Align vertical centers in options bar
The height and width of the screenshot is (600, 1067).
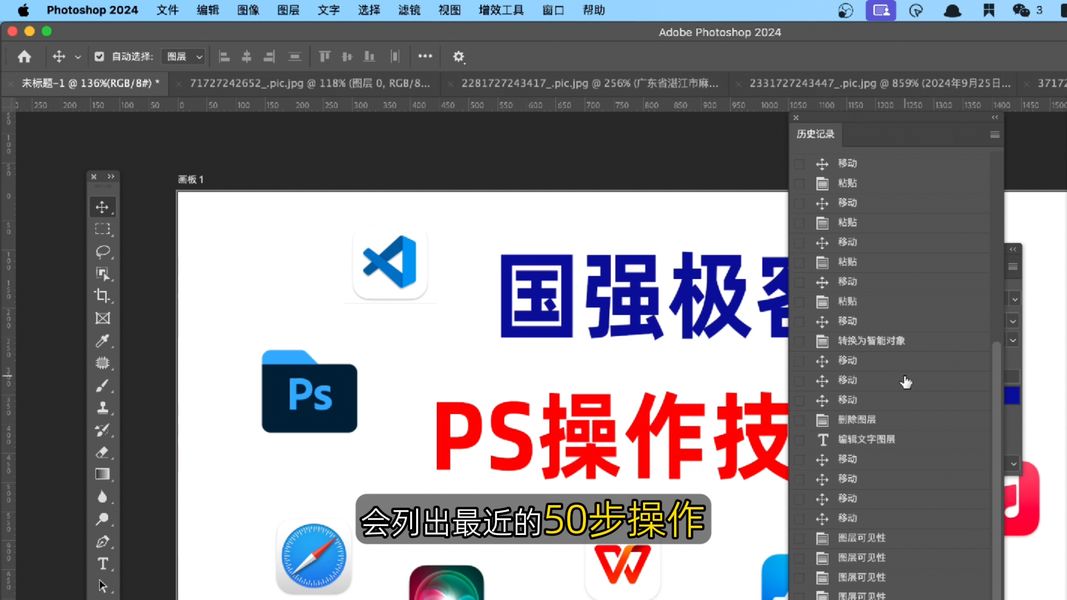pyautogui.click(x=347, y=56)
